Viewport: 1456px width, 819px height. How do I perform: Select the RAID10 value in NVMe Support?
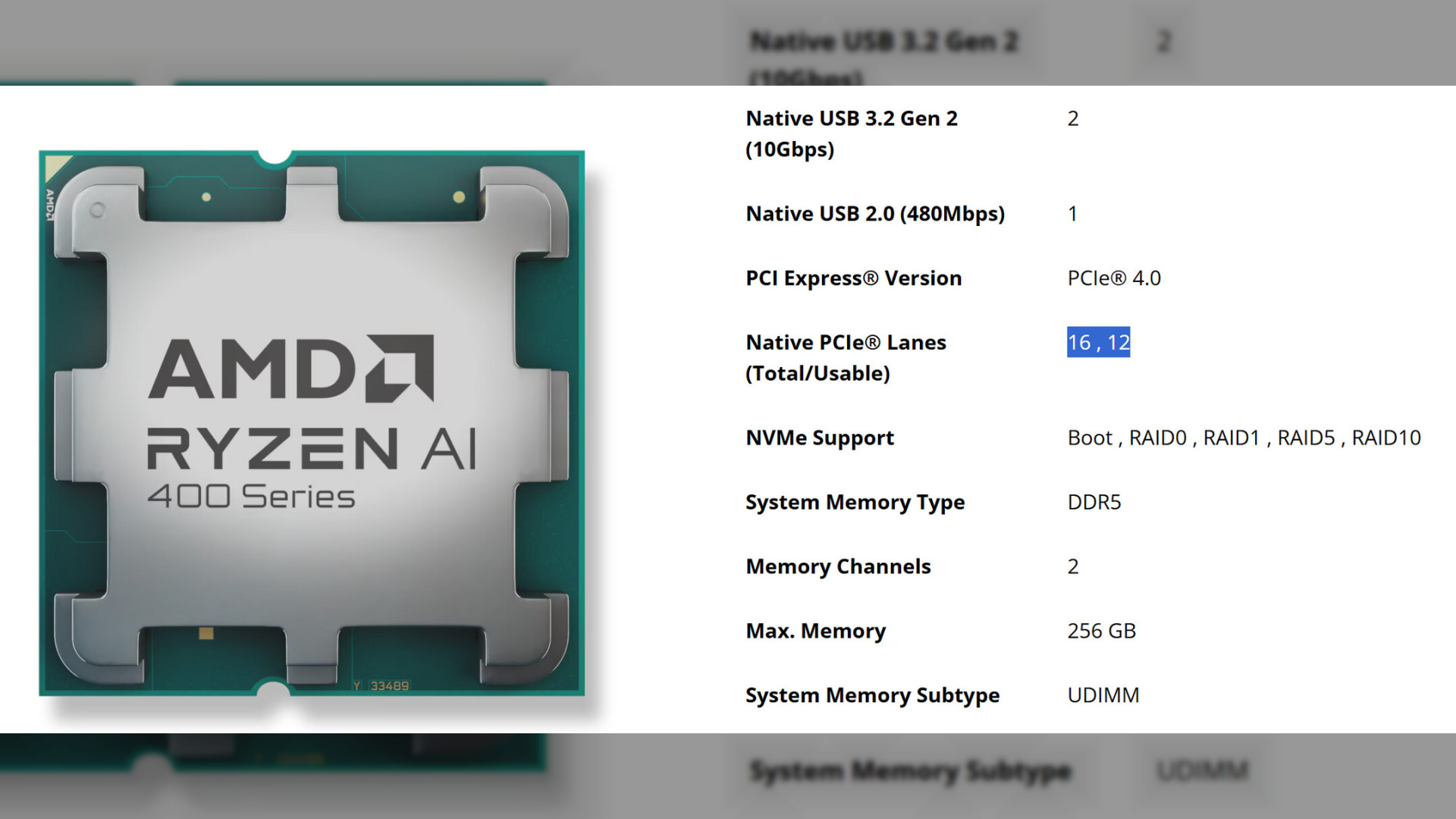(1388, 437)
